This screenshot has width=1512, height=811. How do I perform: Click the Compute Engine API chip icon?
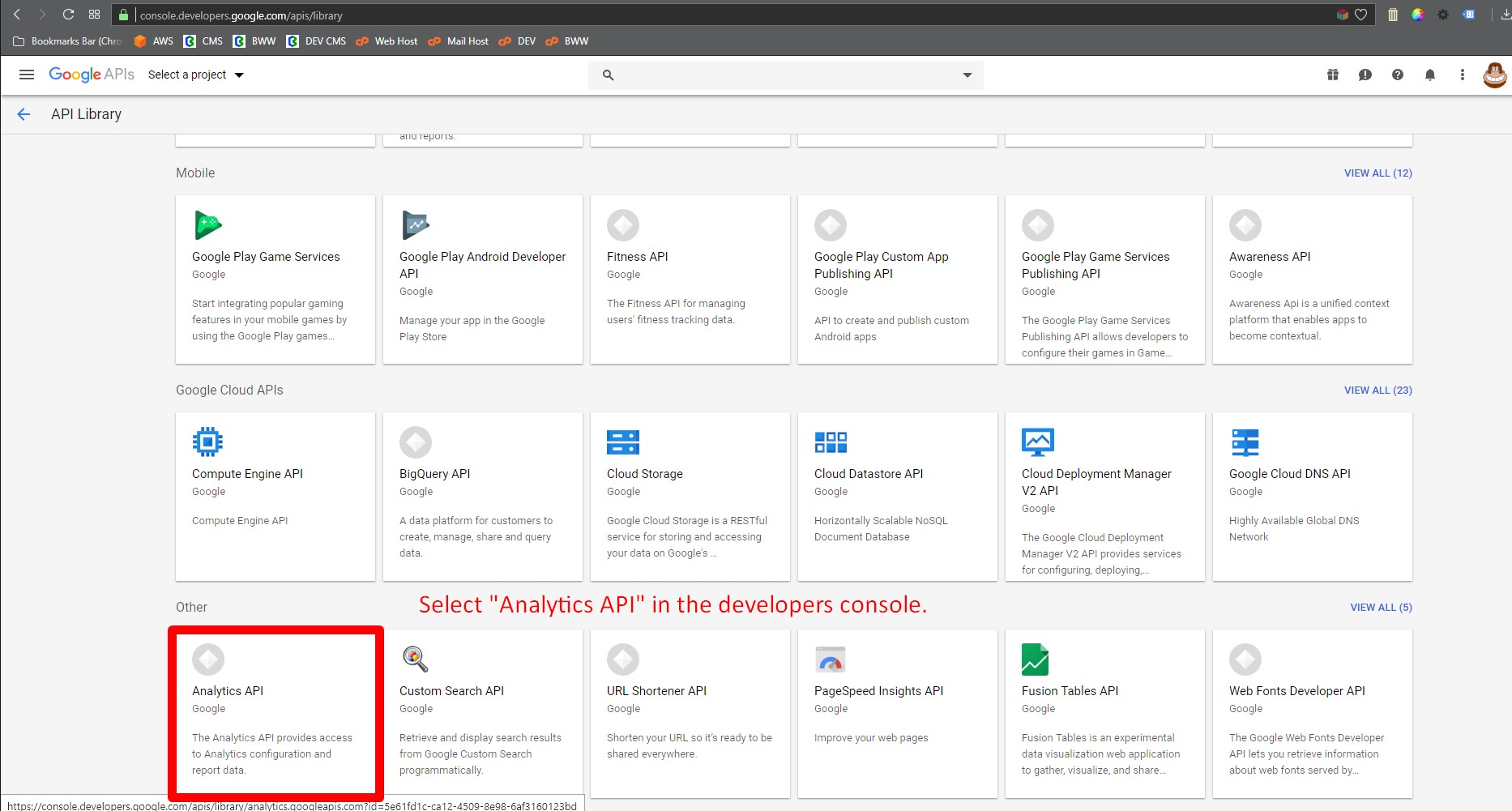pos(208,442)
